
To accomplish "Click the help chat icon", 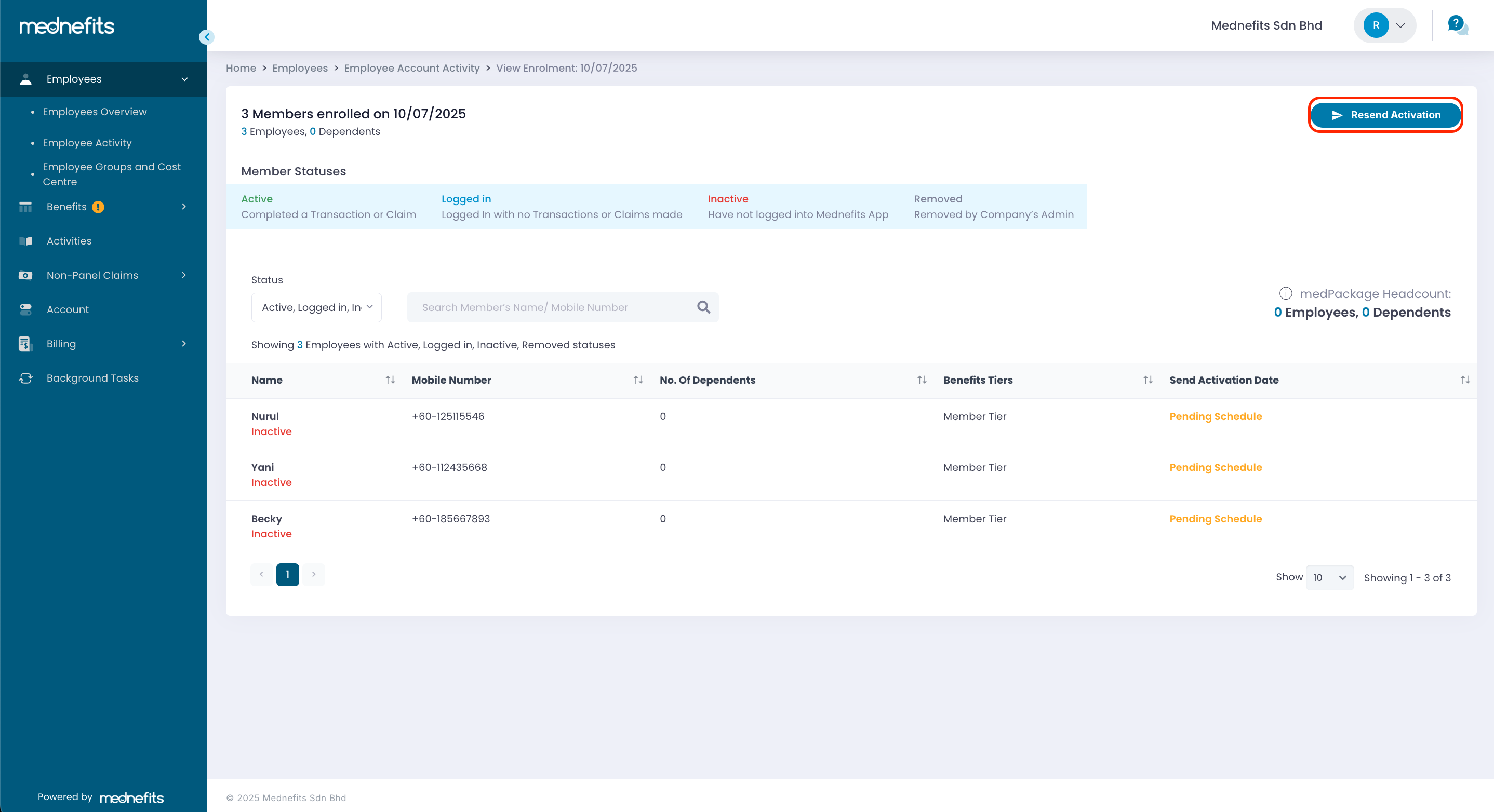I will click(1456, 24).
